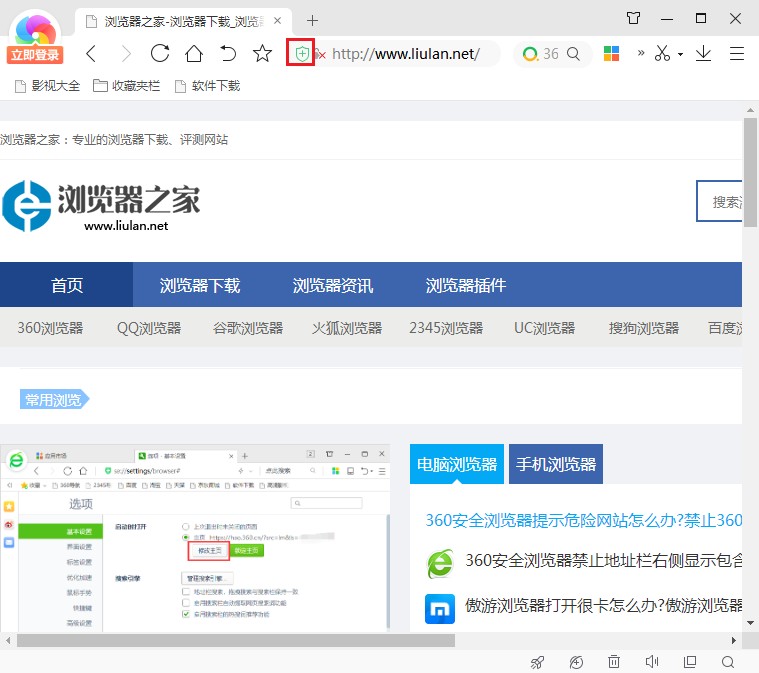Click the 立即登录 login button

click(x=35, y=55)
